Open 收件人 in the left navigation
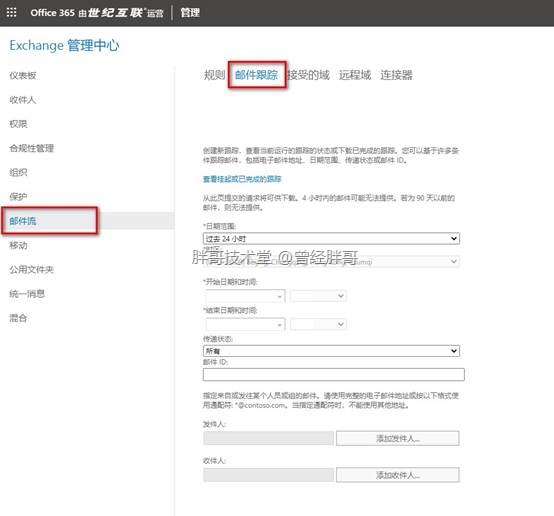Screen dimensions: 554x516 coord(23,100)
